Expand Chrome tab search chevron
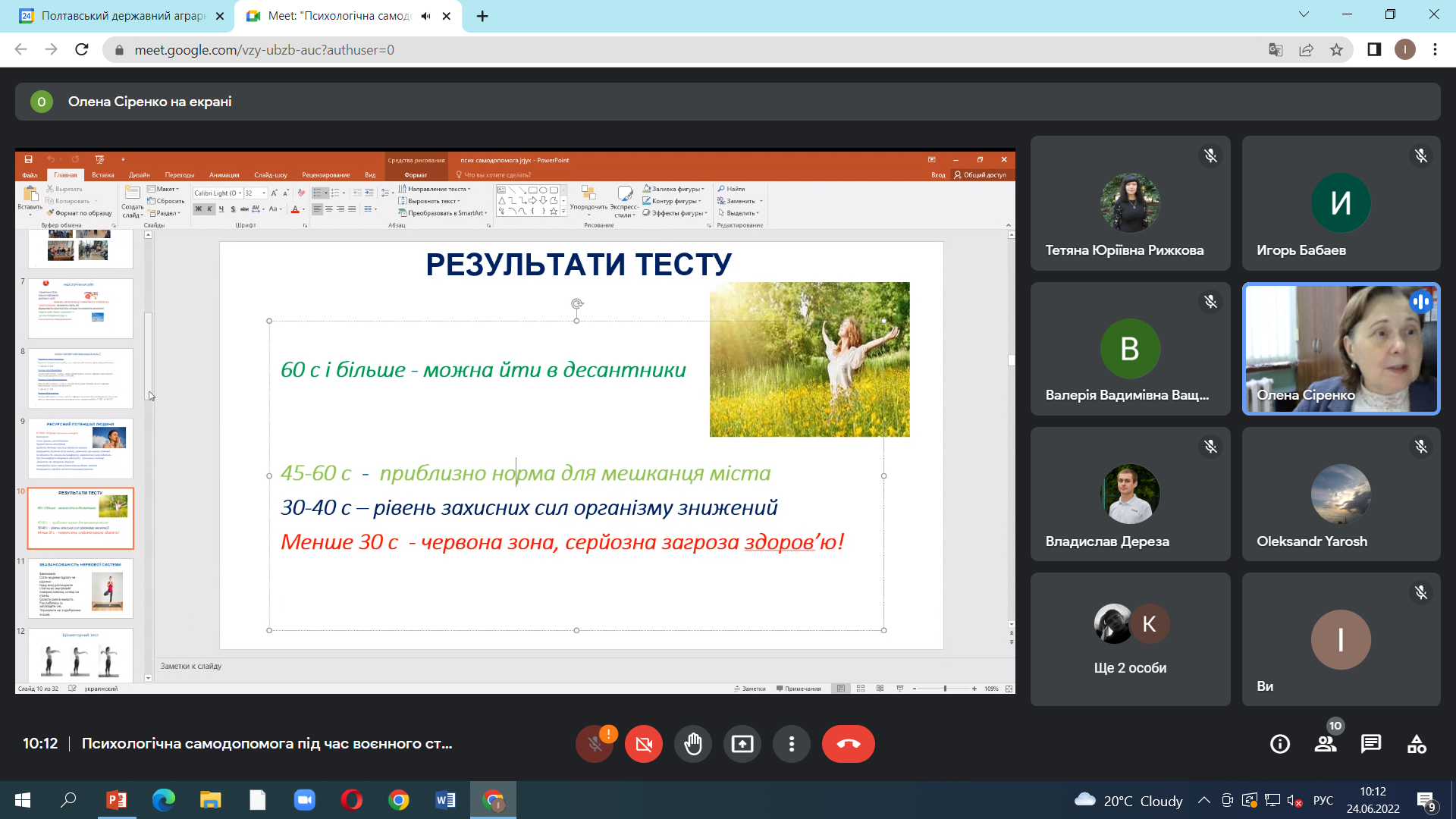The image size is (1456, 819). 1304,14
